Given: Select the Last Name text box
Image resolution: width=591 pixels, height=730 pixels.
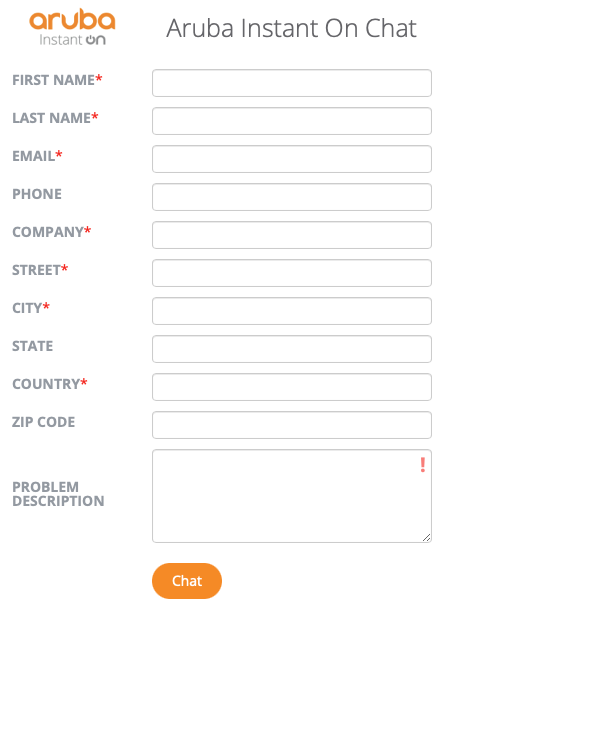Looking at the screenshot, I should 292,121.
